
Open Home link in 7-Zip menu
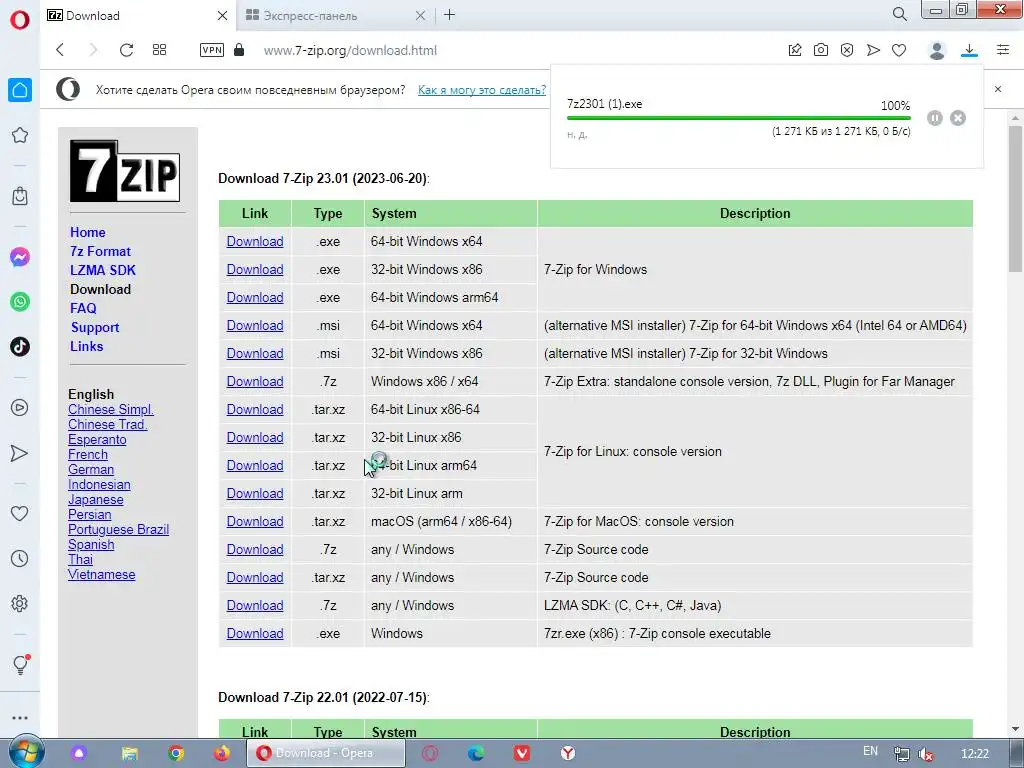tap(88, 232)
